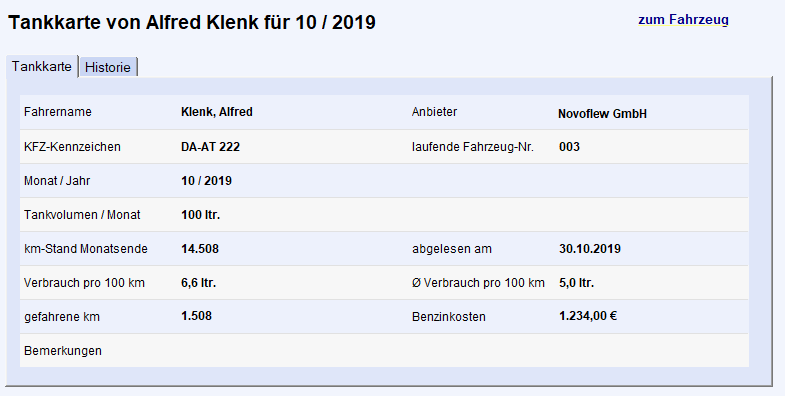Viewport: 785px width, 396px height.
Task: Click provider value 'Novoflew GmbH'
Action: click(x=602, y=114)
